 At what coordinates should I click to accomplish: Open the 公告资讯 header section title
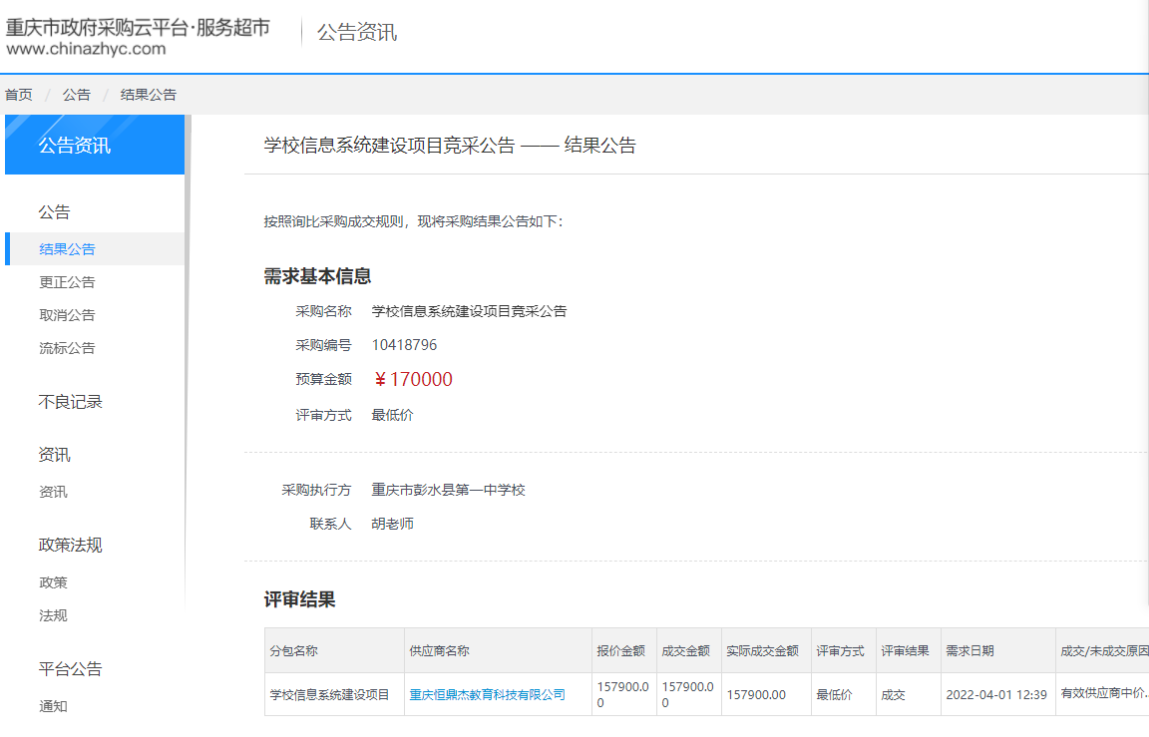(357, 32)
